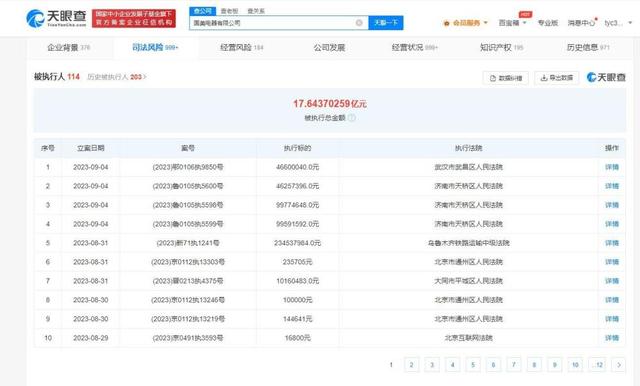Screen dimensions: 640x386
Task: Select the 查老板 search tab
Action: (229, 11)
